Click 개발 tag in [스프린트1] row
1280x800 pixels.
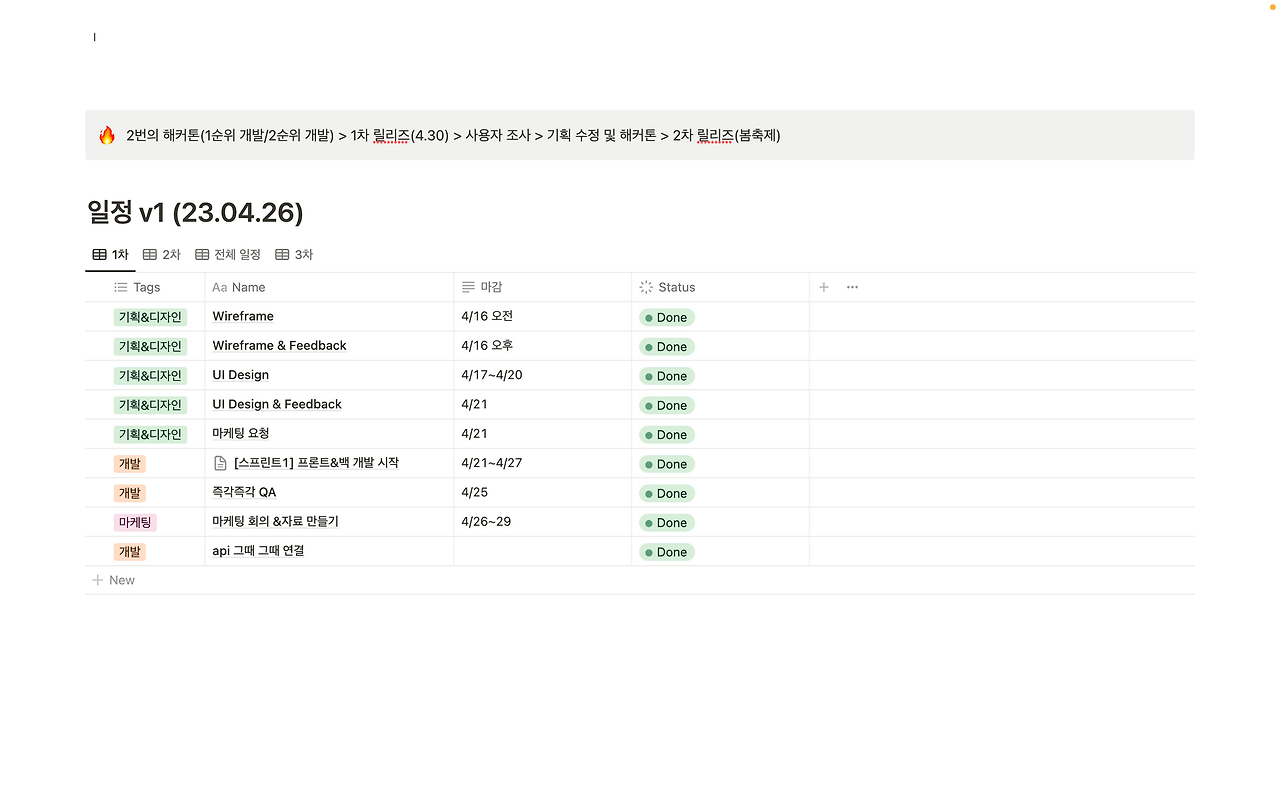click(130, 463)
